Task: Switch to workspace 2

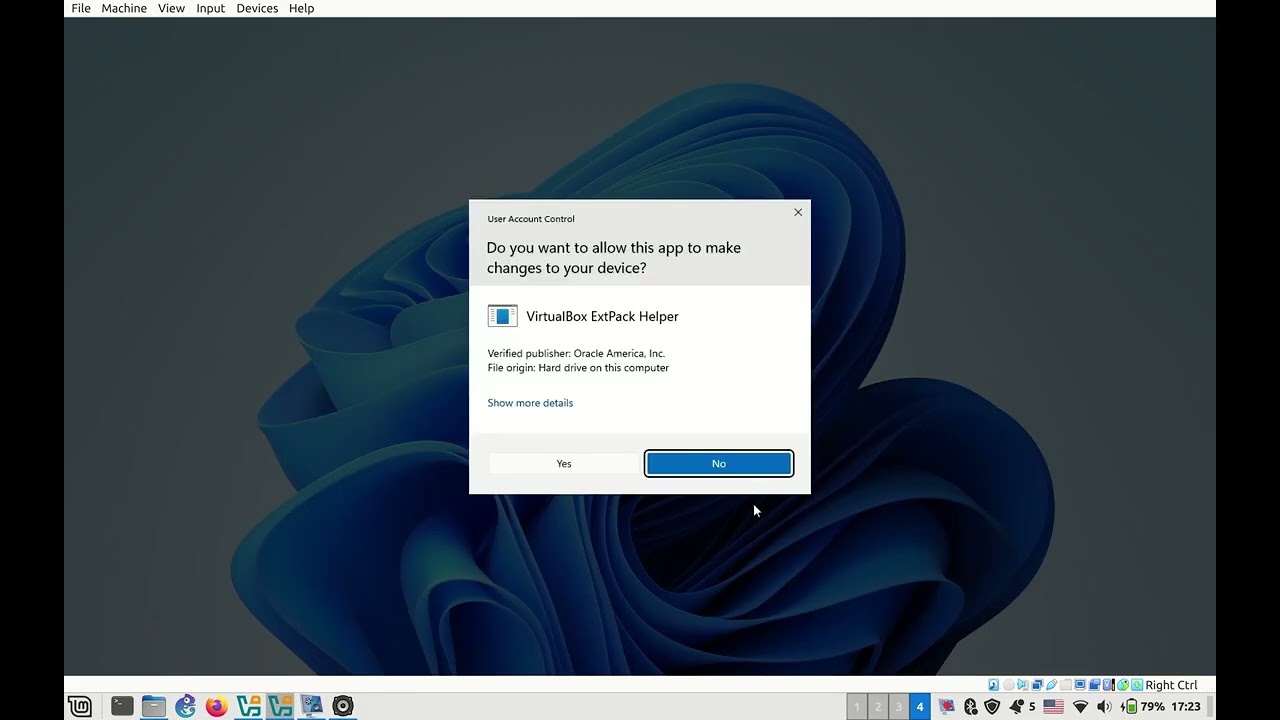Action: pos(878,706)
